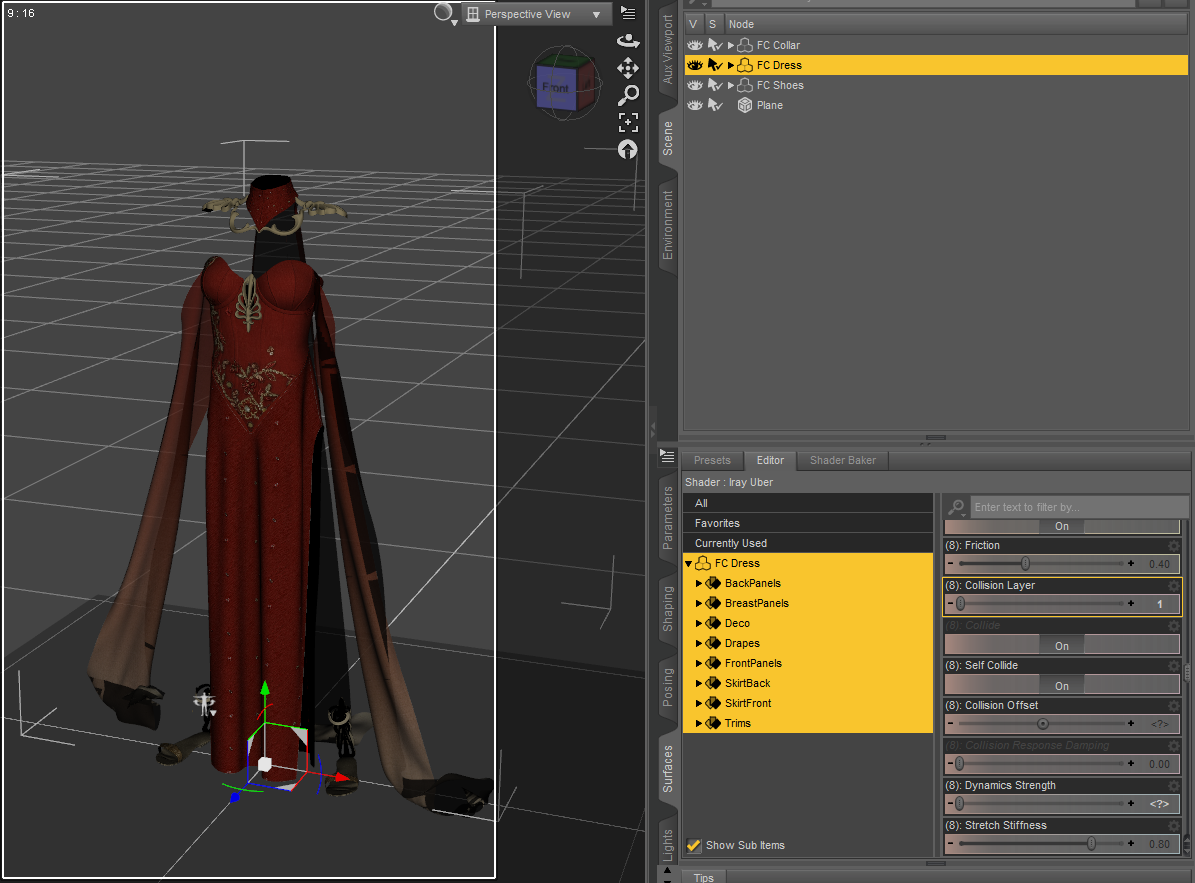Expand SkirtBack surface group
The image size is (1195, 883).
pos(699,683)
